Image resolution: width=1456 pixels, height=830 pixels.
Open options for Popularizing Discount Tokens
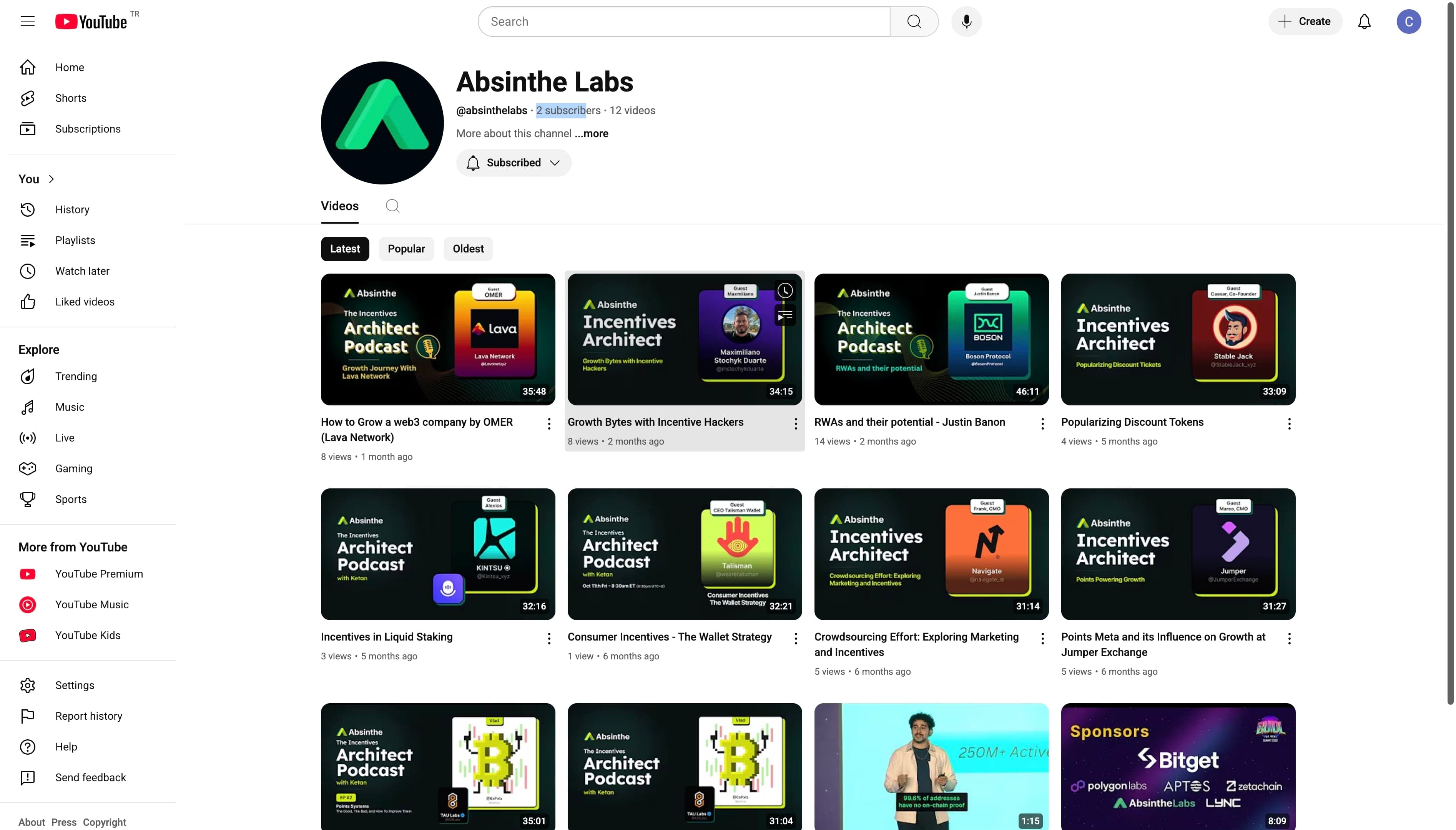[1290, 423]
